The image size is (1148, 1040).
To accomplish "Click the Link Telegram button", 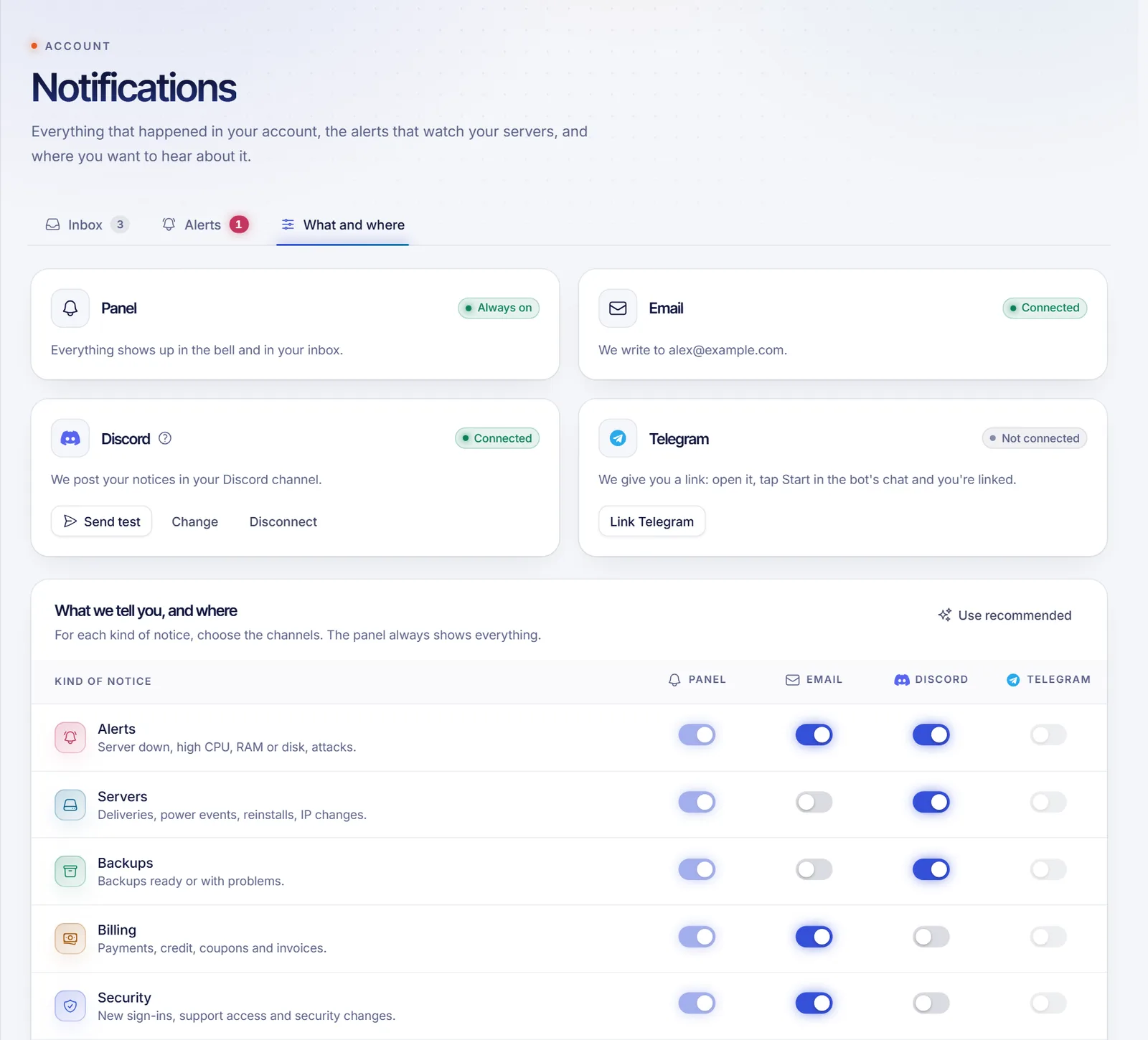I will [x=652, y=521].
